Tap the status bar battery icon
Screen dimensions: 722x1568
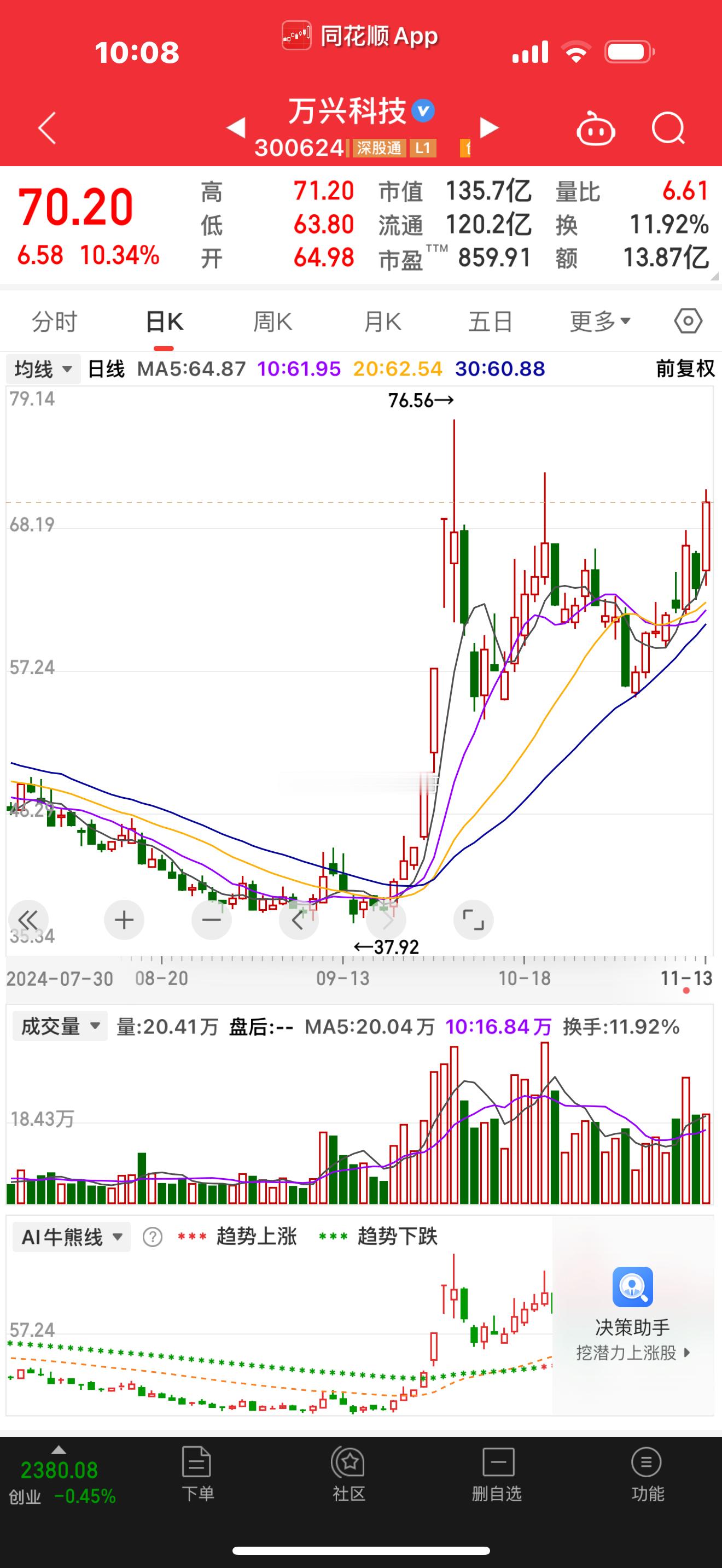(630, 52)
